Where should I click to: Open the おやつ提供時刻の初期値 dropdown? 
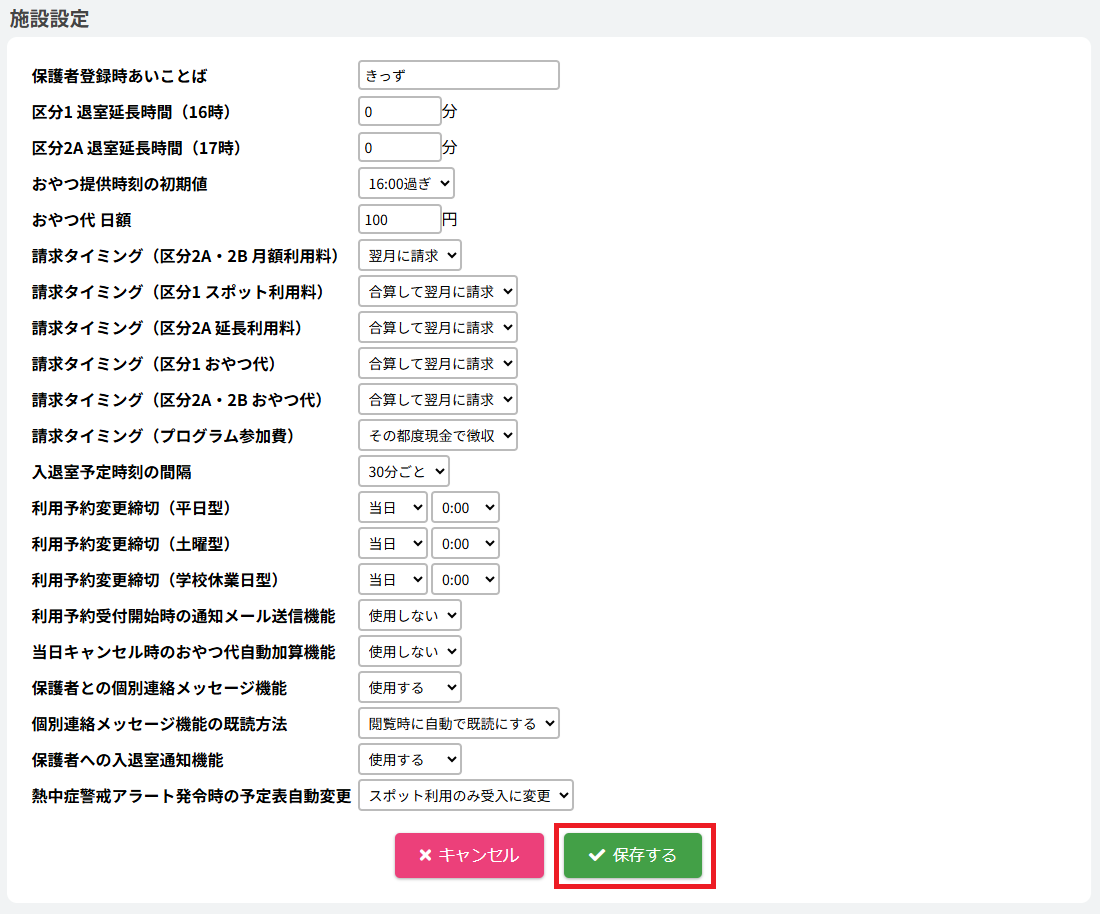click(406, 183)
